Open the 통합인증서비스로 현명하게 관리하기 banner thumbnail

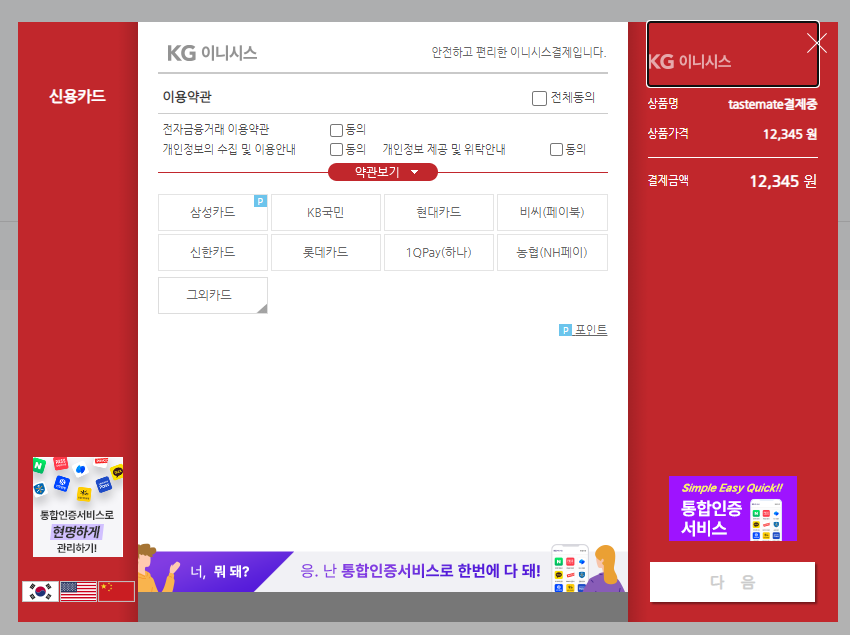coord(78,507)
